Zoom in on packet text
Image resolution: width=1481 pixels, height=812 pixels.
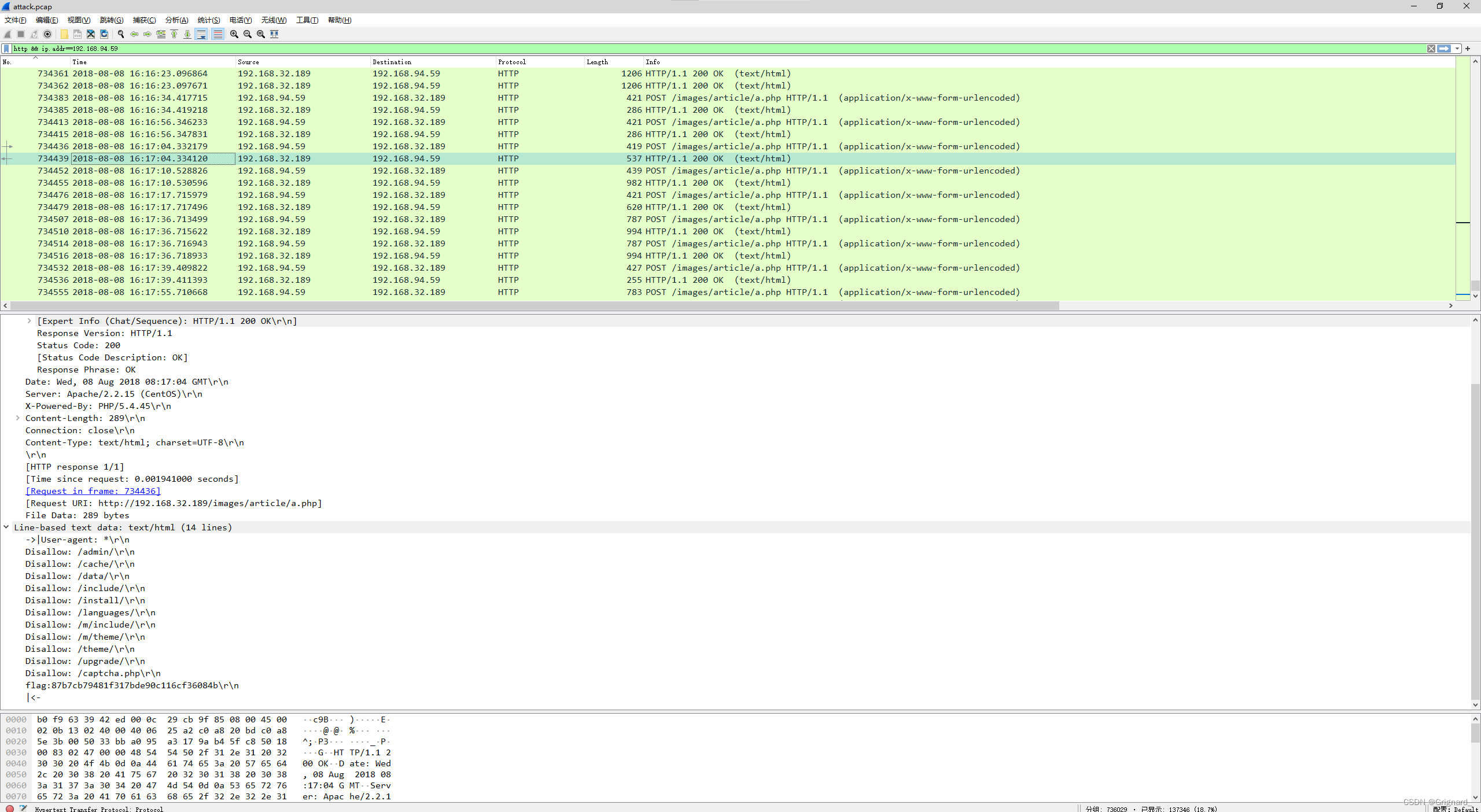(x=234, y=34)
